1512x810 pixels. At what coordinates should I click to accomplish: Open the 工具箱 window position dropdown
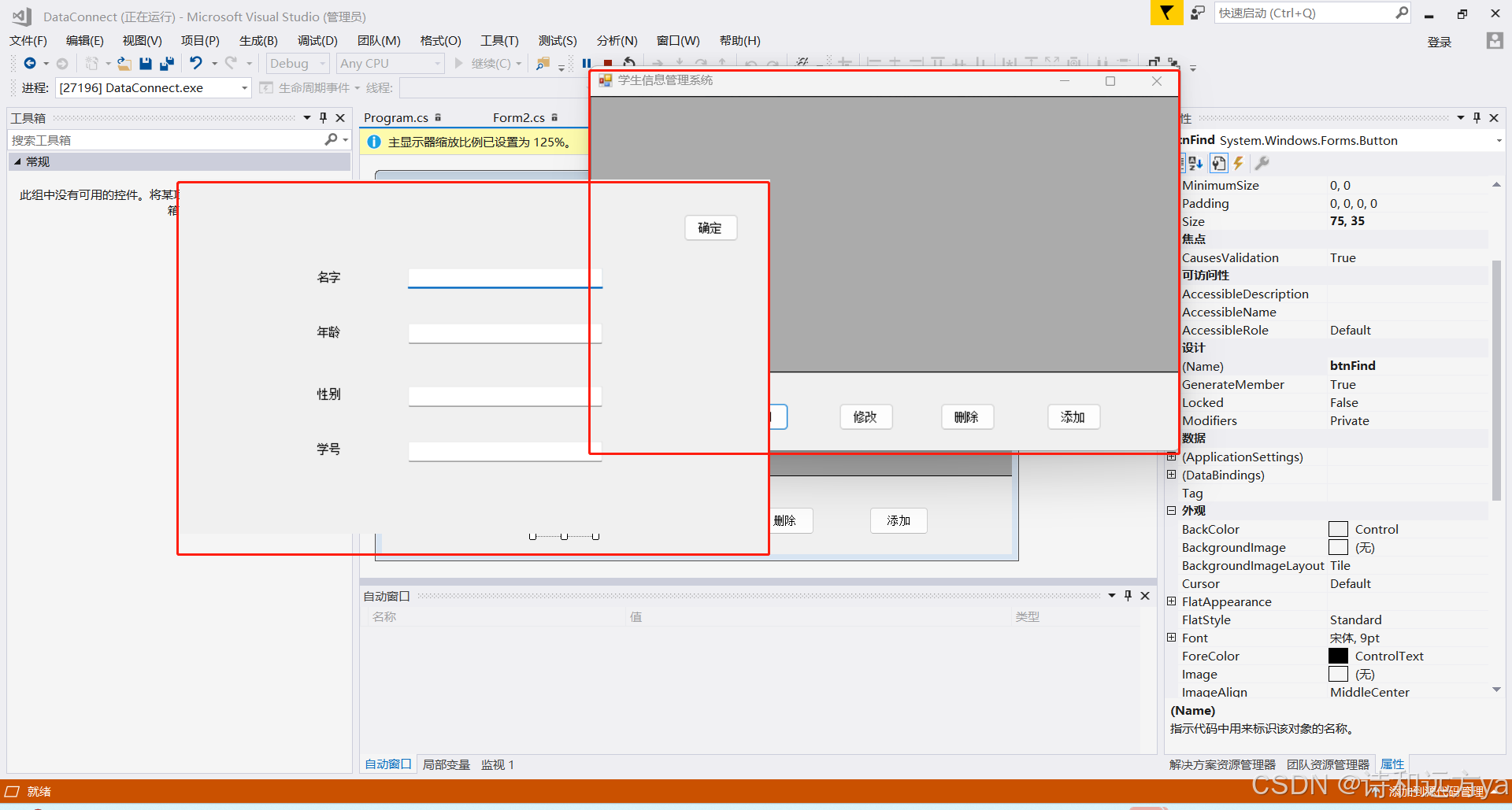[307, 117]
